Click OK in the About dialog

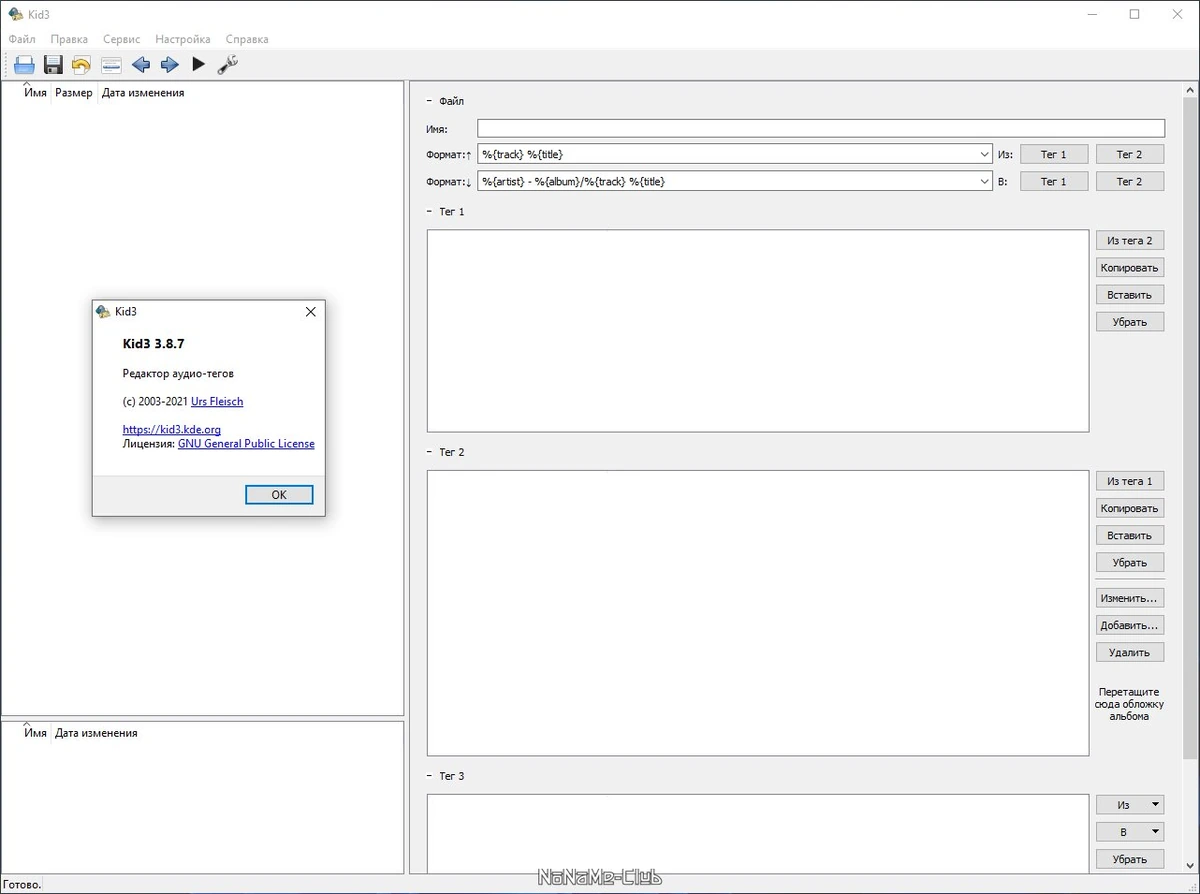click(279, 495)
